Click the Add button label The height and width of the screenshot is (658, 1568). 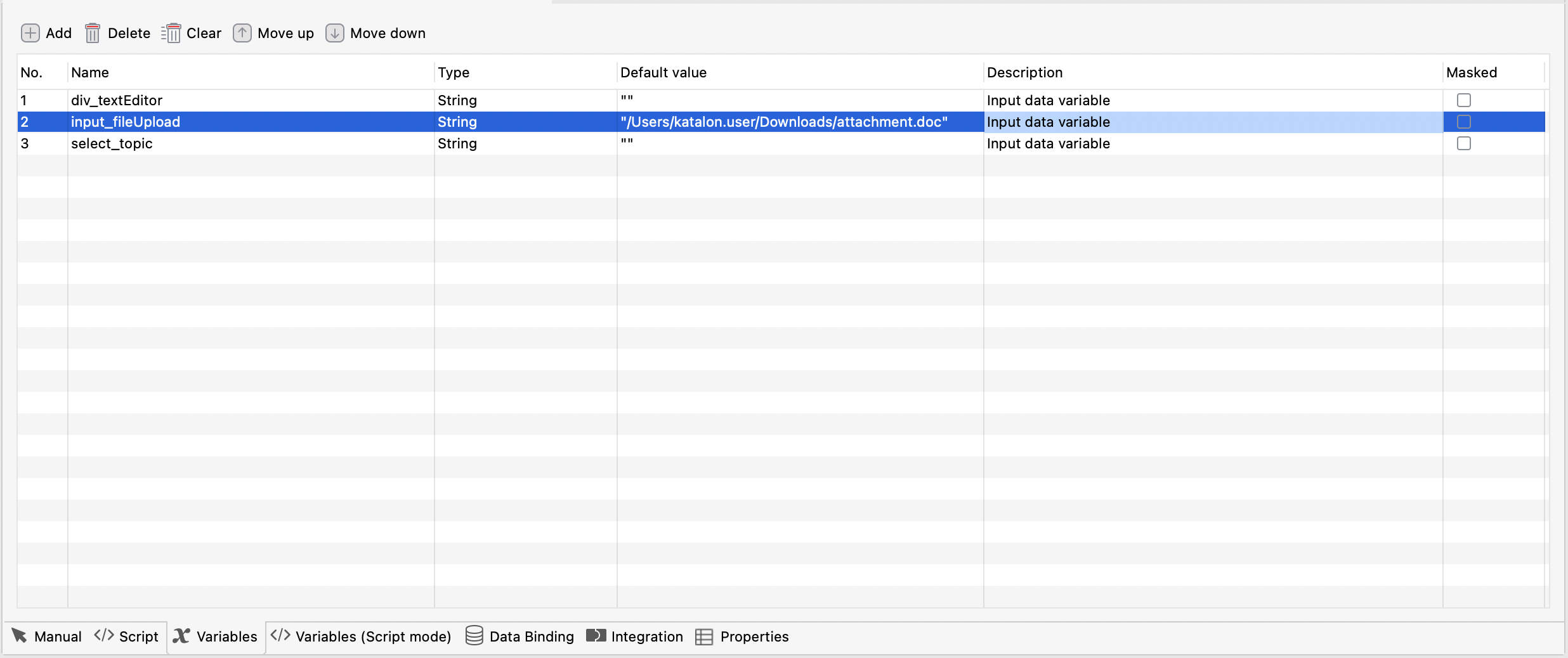pyautogui.click(x=58, y=33)
